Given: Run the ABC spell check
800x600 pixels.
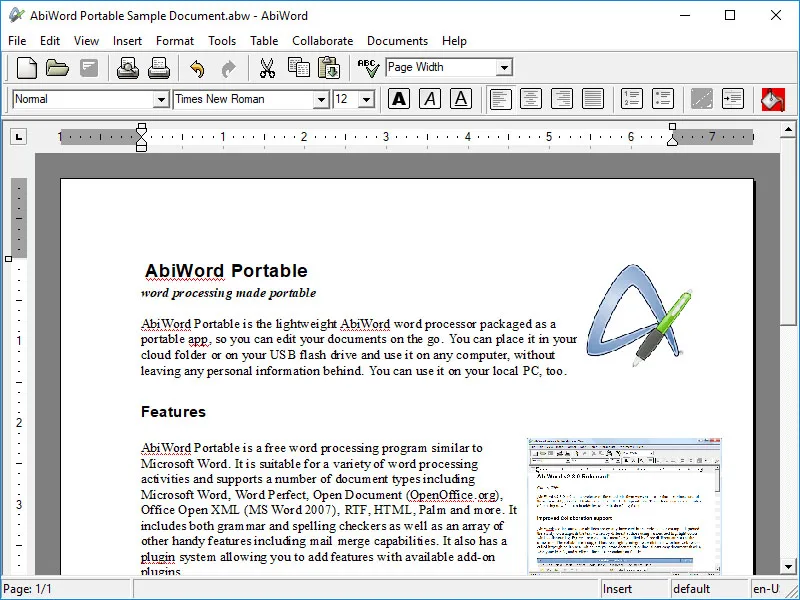Looking at the screenshot, I should tap(368, 68).
